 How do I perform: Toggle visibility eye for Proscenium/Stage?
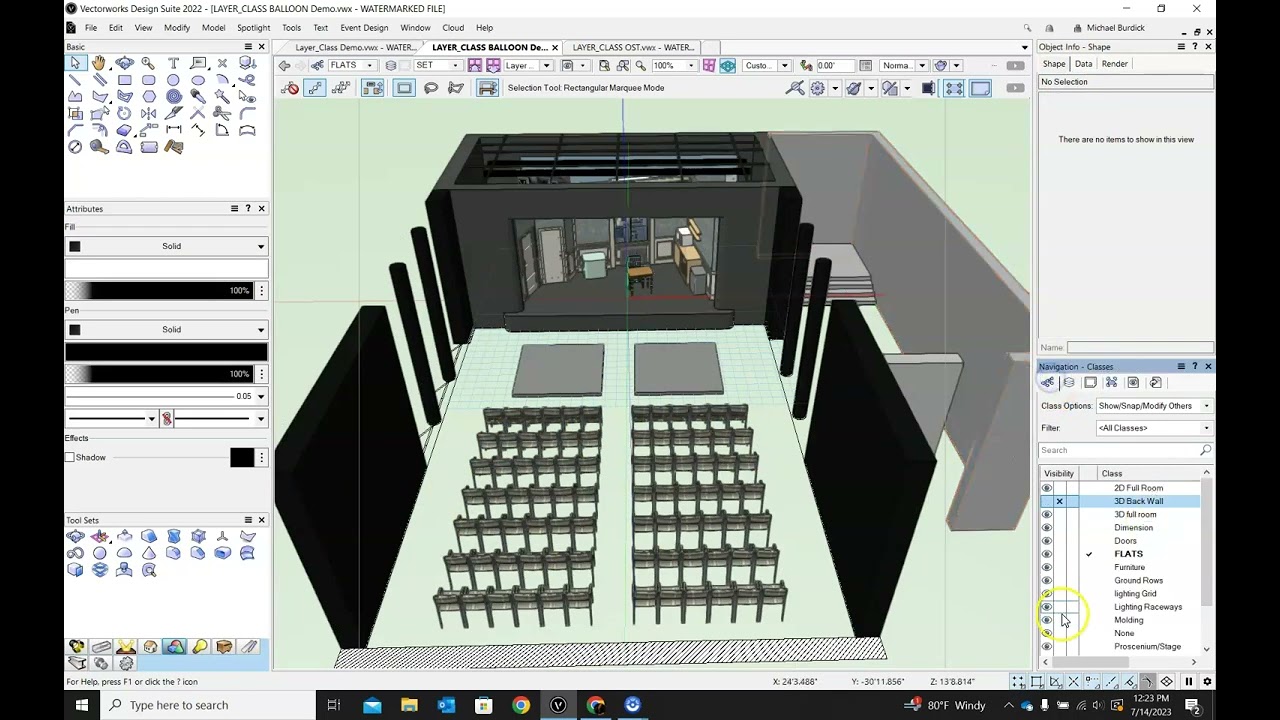click(x=1047, y=646)
